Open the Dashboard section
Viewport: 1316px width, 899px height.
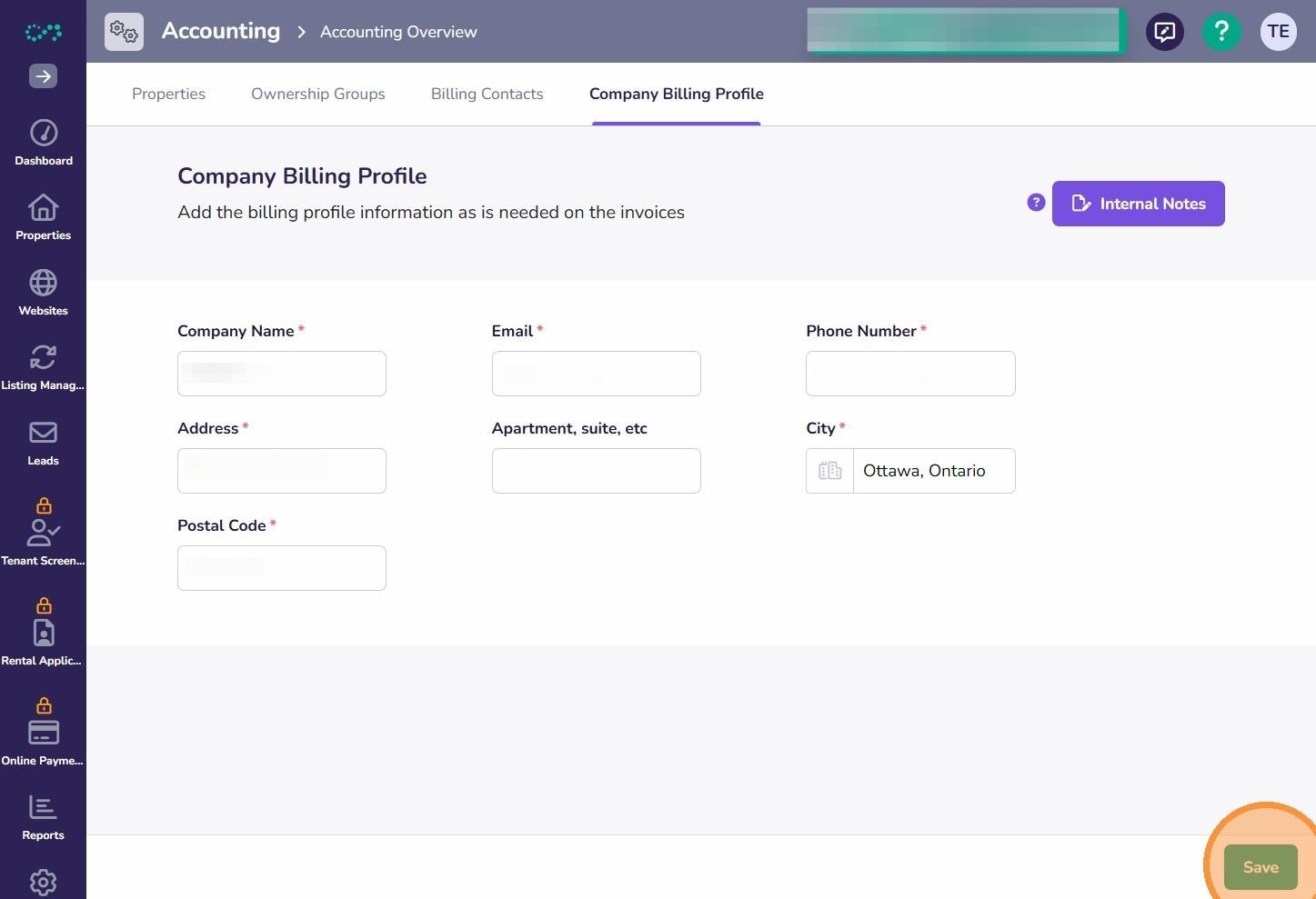pos(43,143)
